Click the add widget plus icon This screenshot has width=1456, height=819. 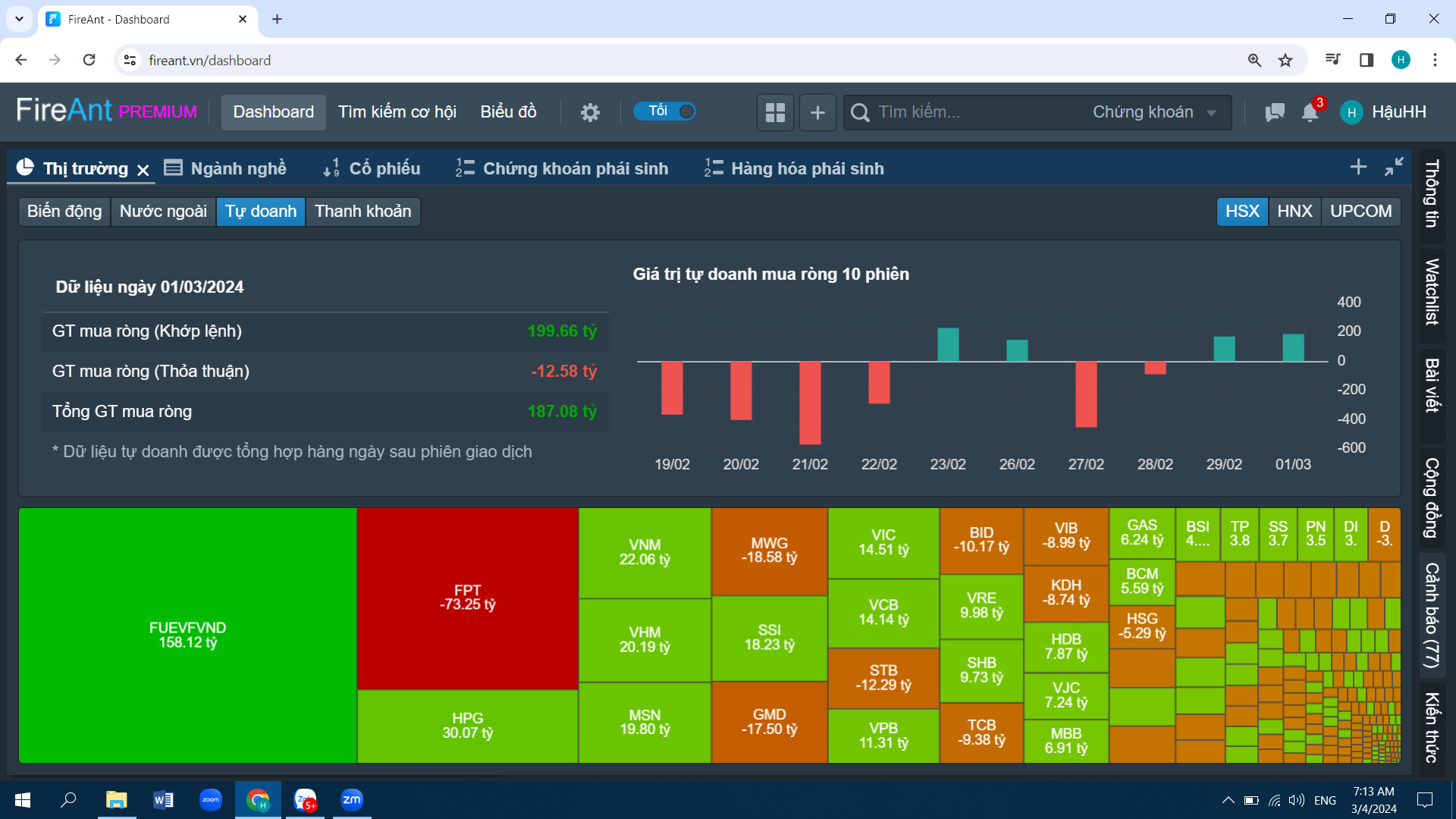(817, 112)
